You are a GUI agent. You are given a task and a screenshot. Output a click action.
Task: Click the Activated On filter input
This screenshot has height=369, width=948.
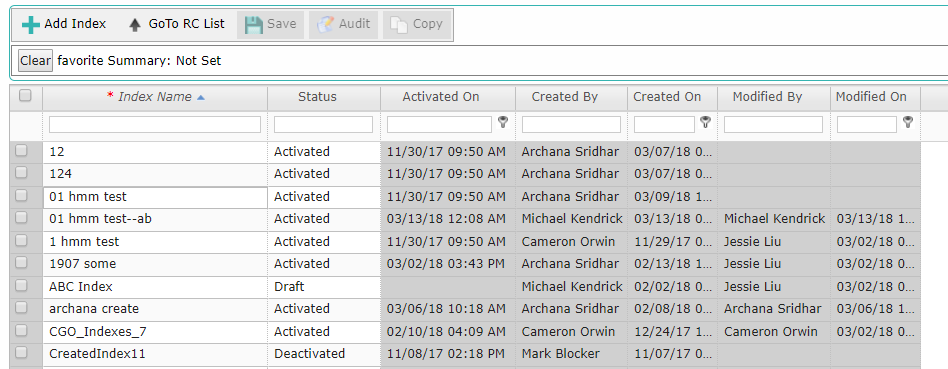[x=440, y=125]
